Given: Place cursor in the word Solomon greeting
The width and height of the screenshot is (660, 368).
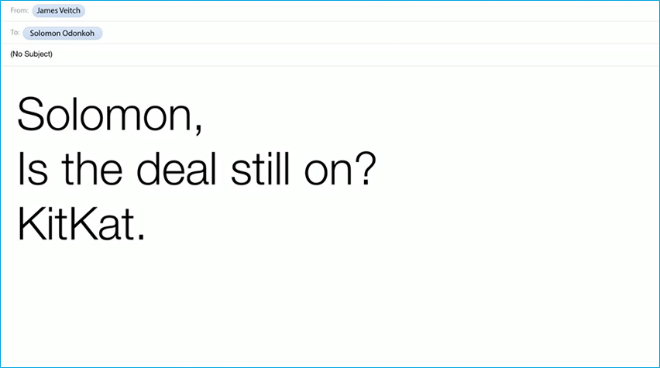Looking at the screenshot, I should 105,114.
